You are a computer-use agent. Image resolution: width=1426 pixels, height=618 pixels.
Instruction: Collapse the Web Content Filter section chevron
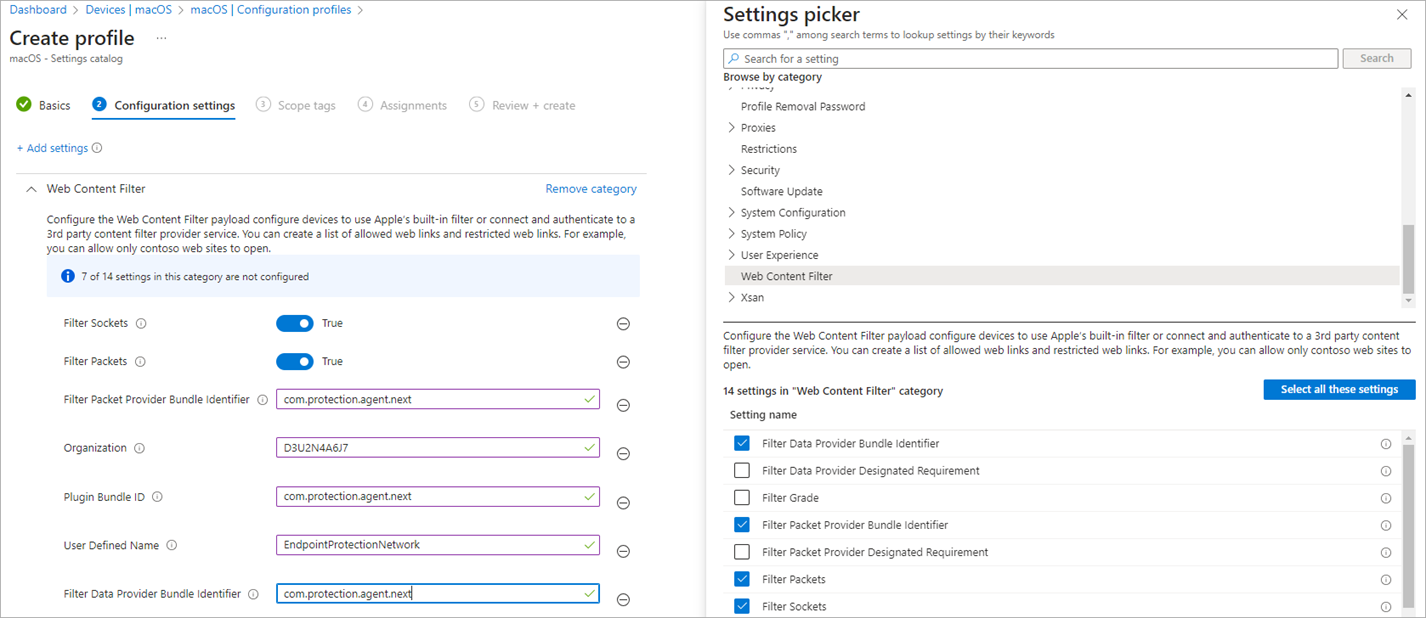[28, 187]
